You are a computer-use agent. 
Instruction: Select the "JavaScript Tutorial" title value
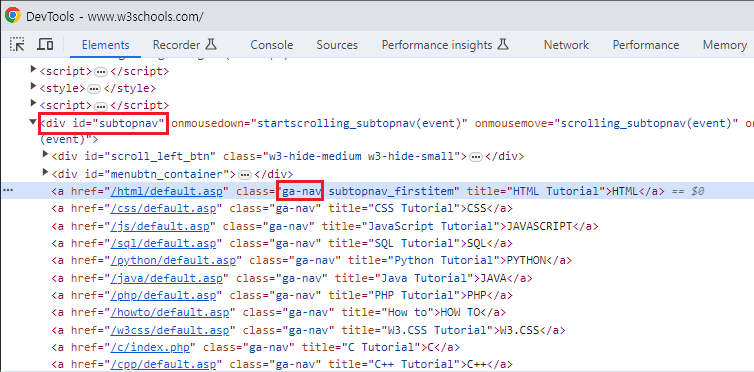click(430, 226)
